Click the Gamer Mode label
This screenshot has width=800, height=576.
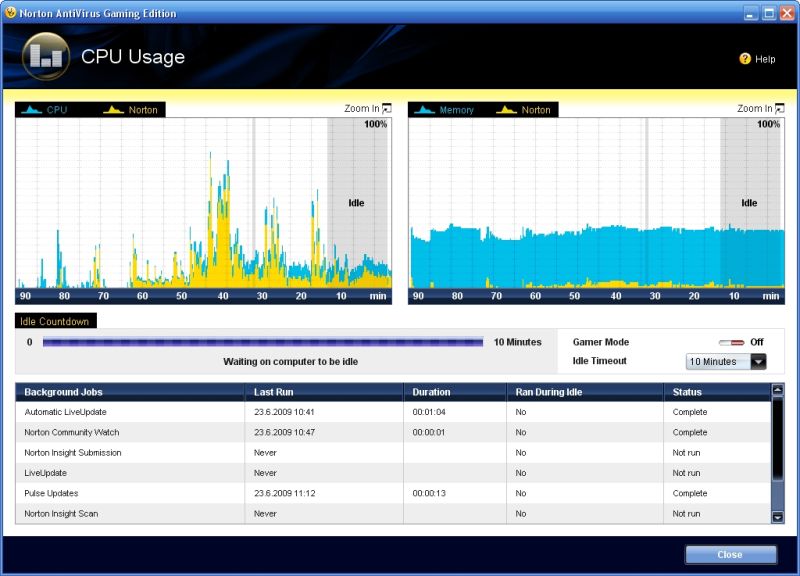pos(601,342)
